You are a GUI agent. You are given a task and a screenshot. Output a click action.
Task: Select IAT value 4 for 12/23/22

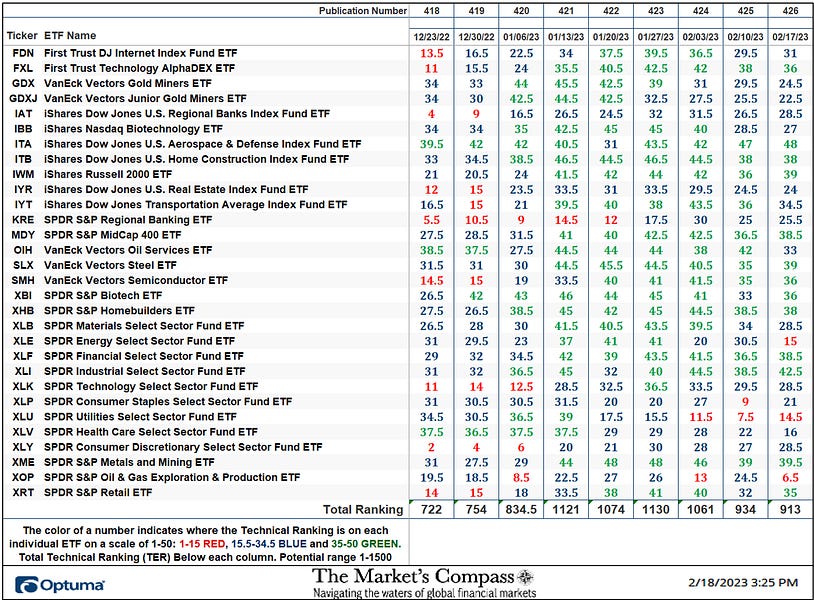pos(431,114)
